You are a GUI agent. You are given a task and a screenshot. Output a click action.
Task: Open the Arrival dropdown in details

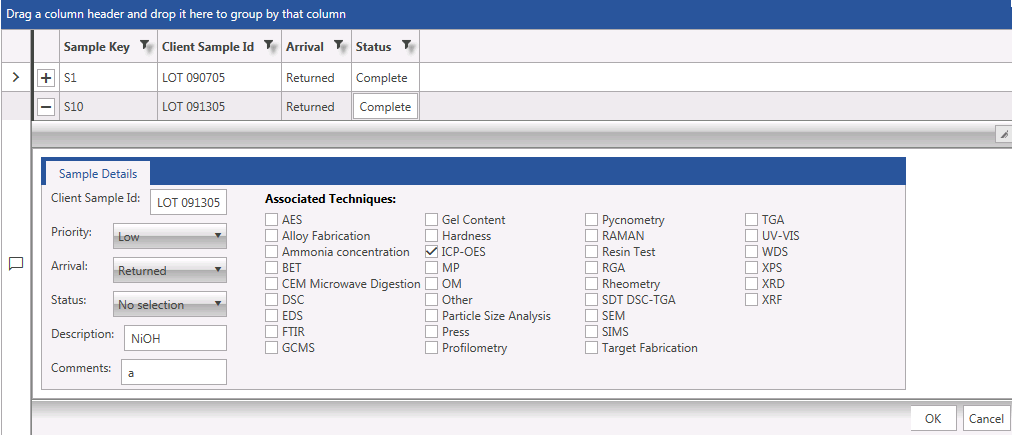click(169, 270)
